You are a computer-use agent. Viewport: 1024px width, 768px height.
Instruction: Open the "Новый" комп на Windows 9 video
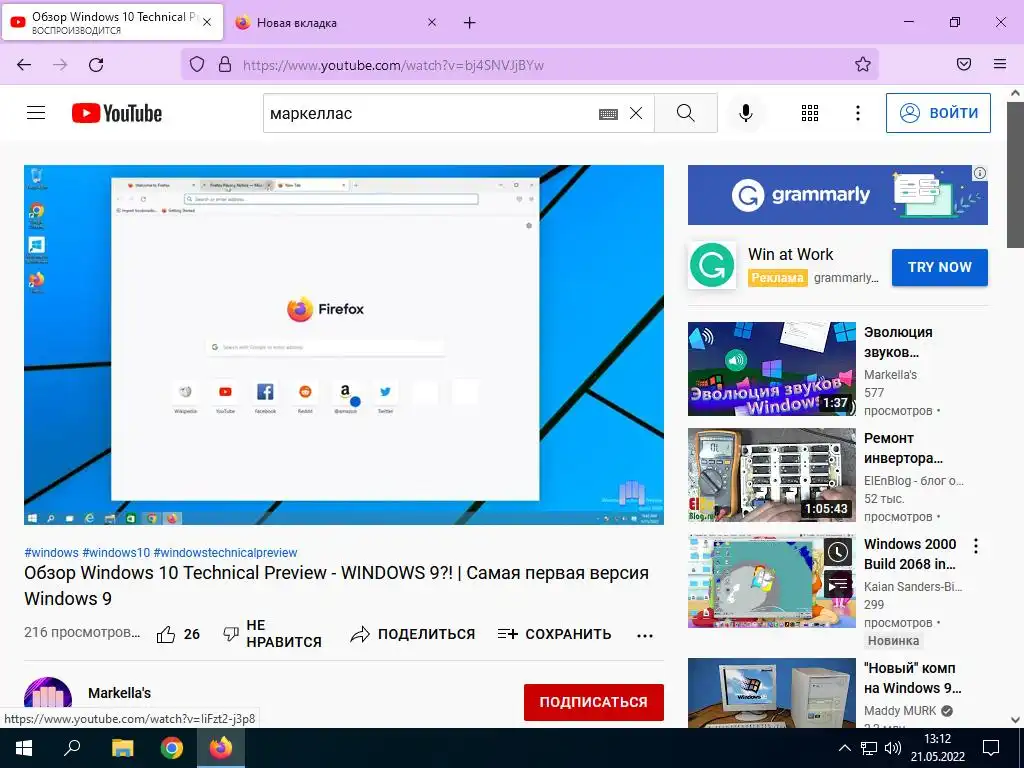click(771, 693)
